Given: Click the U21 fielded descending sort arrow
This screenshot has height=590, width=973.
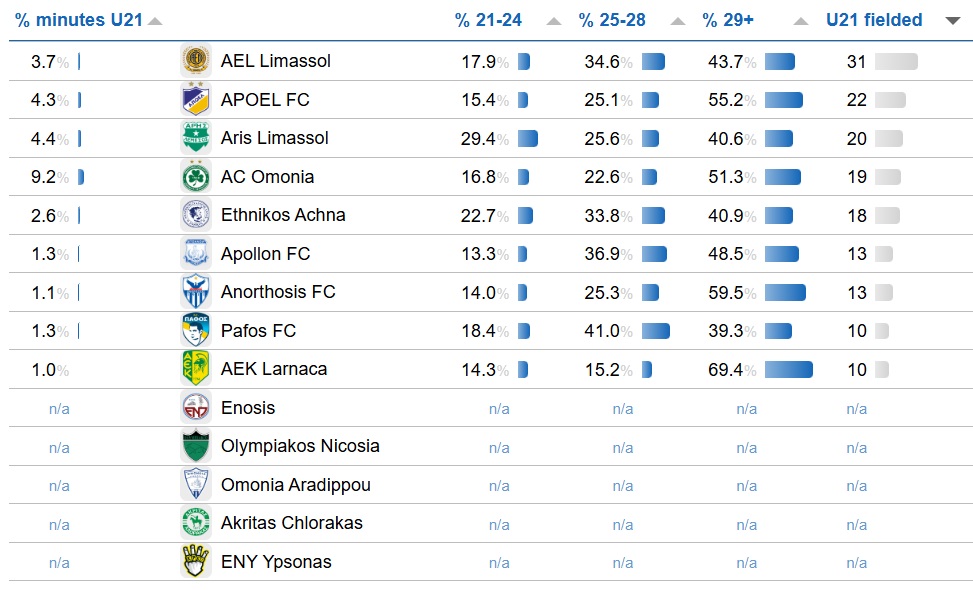Looking at the screenshot, I should 953,21.
